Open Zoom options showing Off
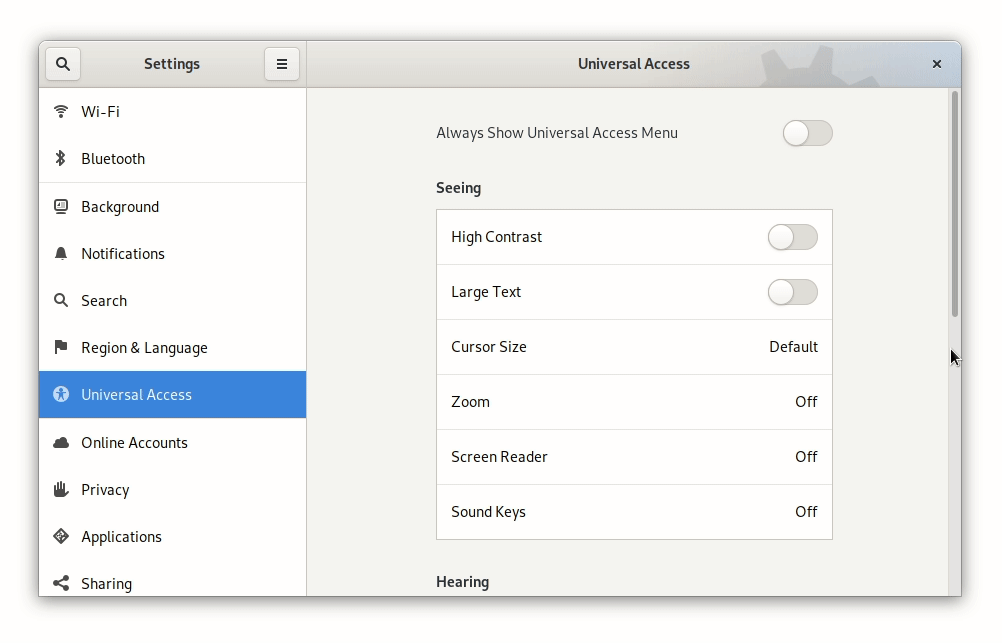This screenshot has height=643, width=1002. [634, 402]
